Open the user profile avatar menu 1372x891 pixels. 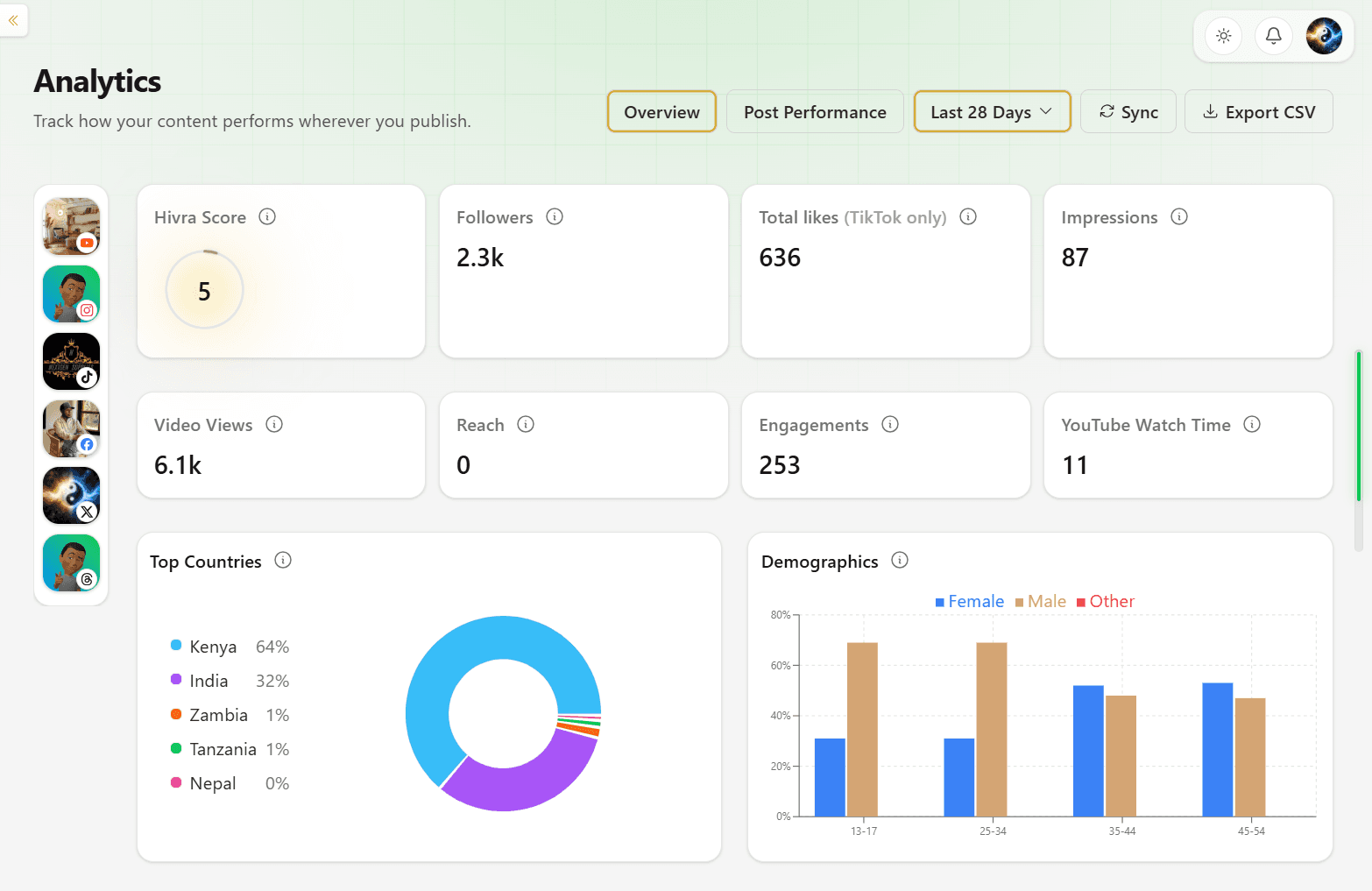[1324, 36]
